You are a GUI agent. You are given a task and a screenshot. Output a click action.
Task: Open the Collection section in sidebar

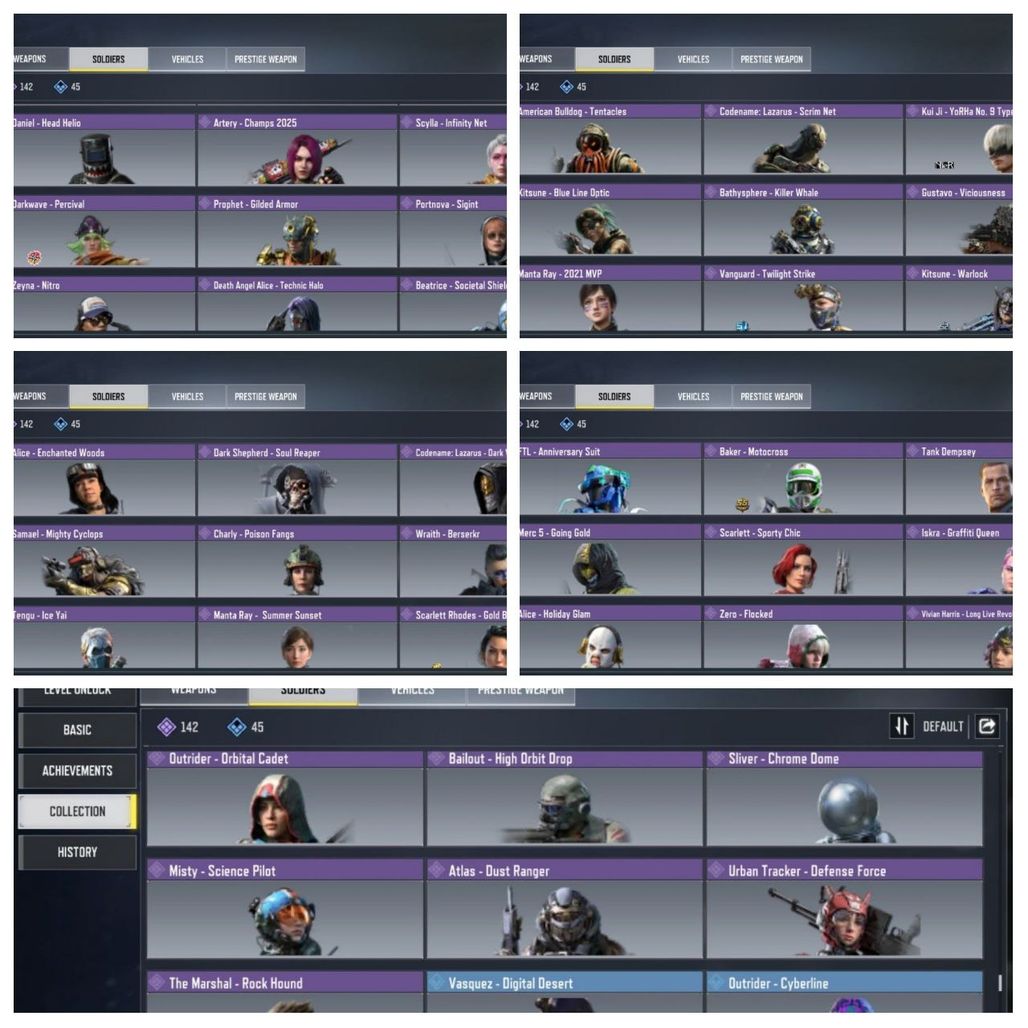[x=77, y=811]
